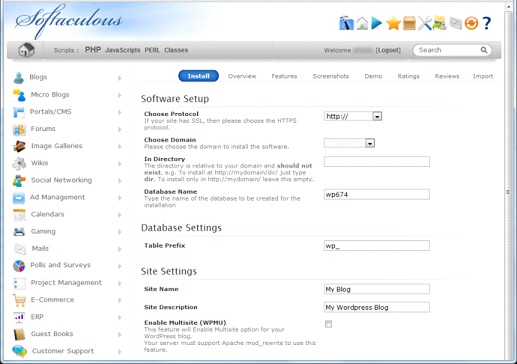Click the Forums category icon
This screenshot has height=364, width=517.
[19, 129]
